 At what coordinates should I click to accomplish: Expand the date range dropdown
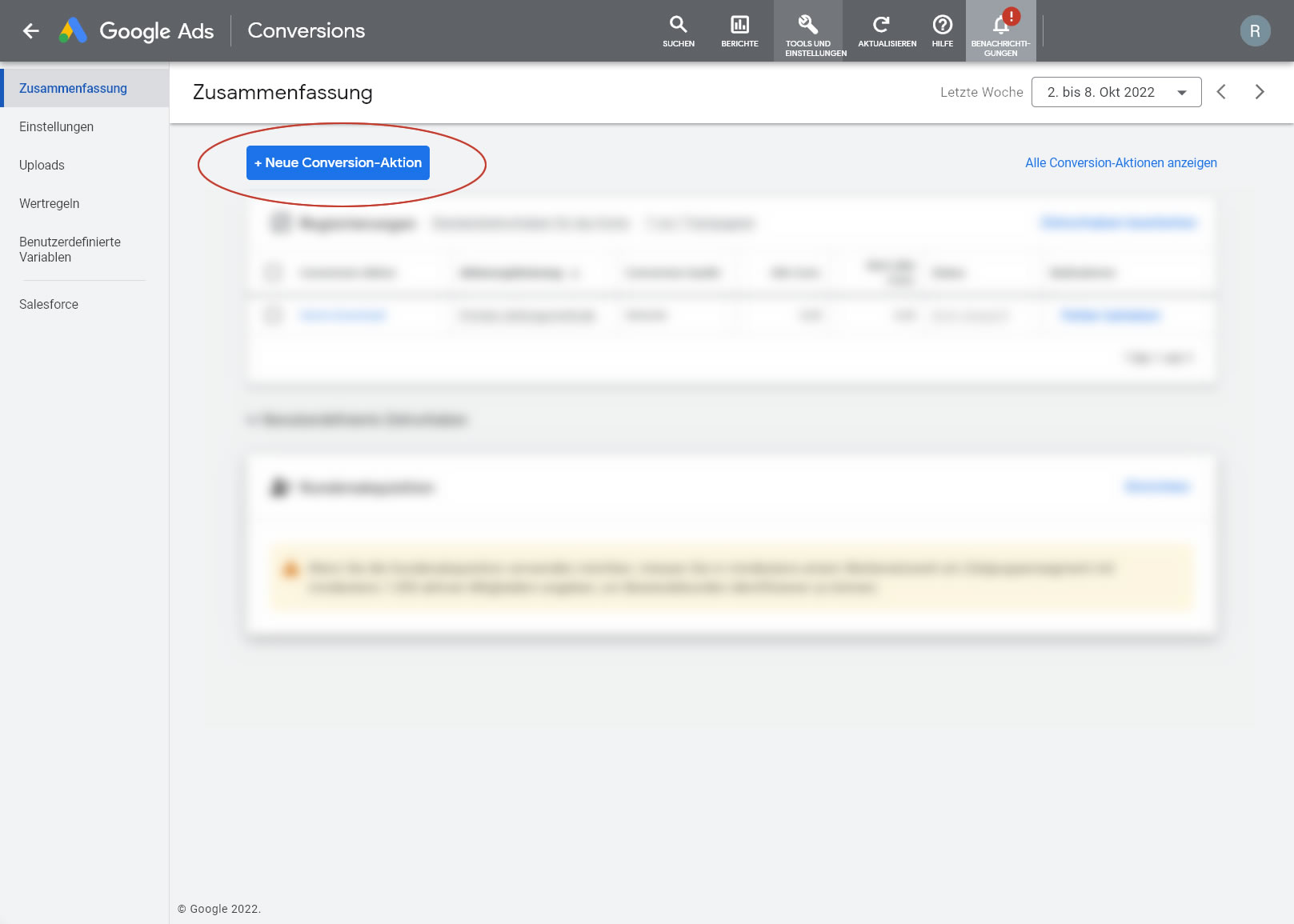[x=1116, y=92]
